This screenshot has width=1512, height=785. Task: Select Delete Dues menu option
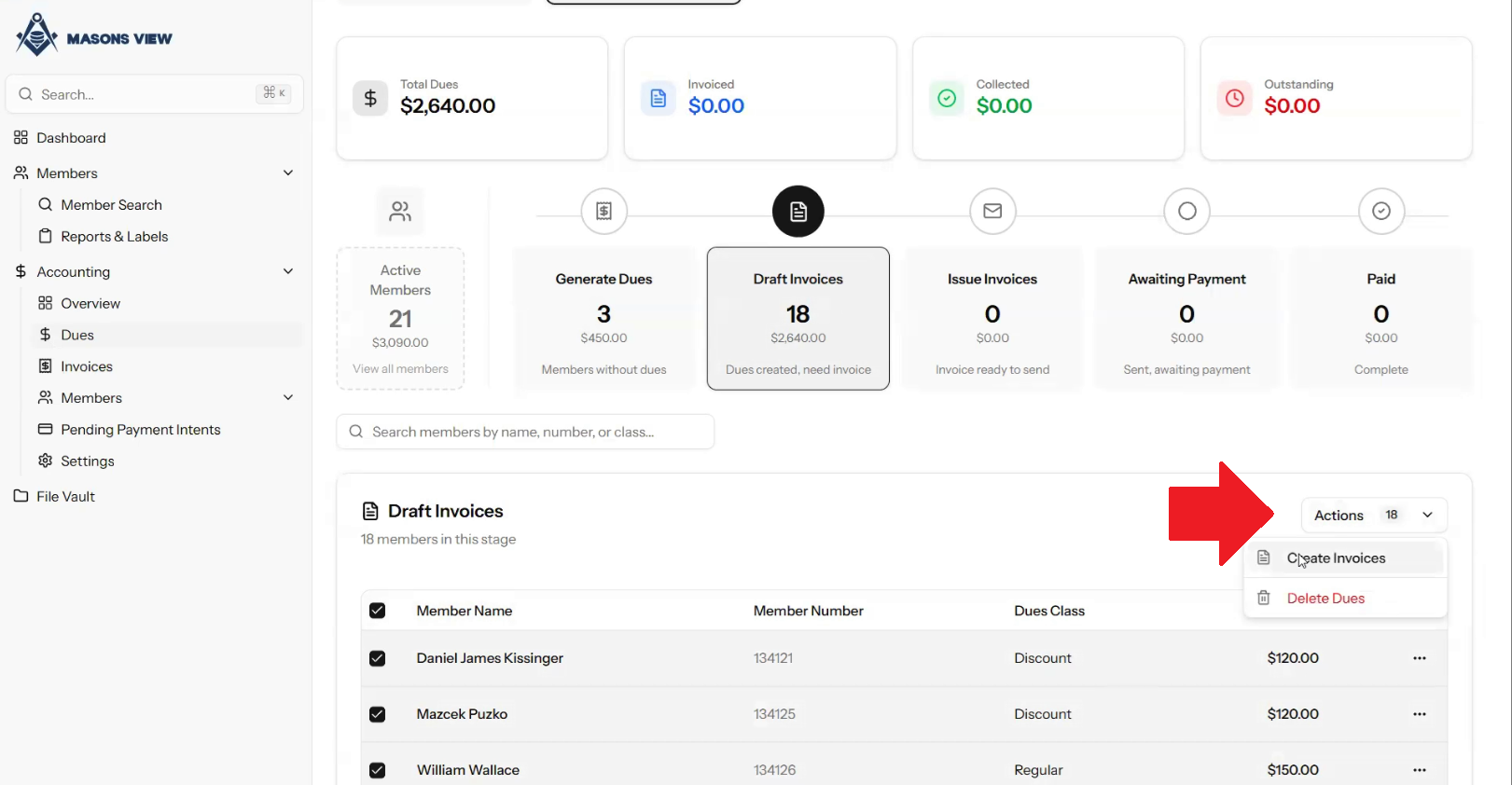tap(1325, 599)
